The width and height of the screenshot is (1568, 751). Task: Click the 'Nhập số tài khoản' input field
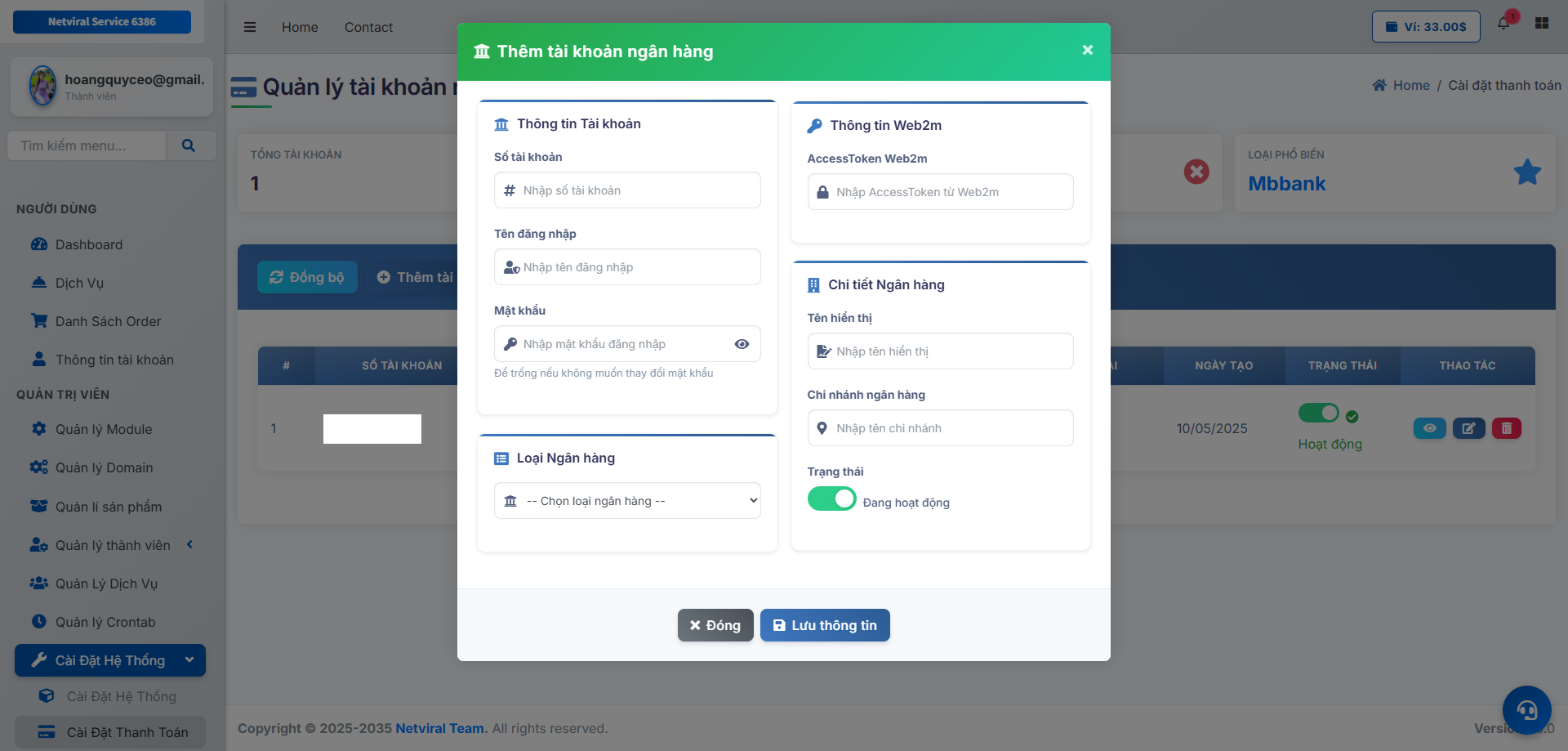(627, 190)
